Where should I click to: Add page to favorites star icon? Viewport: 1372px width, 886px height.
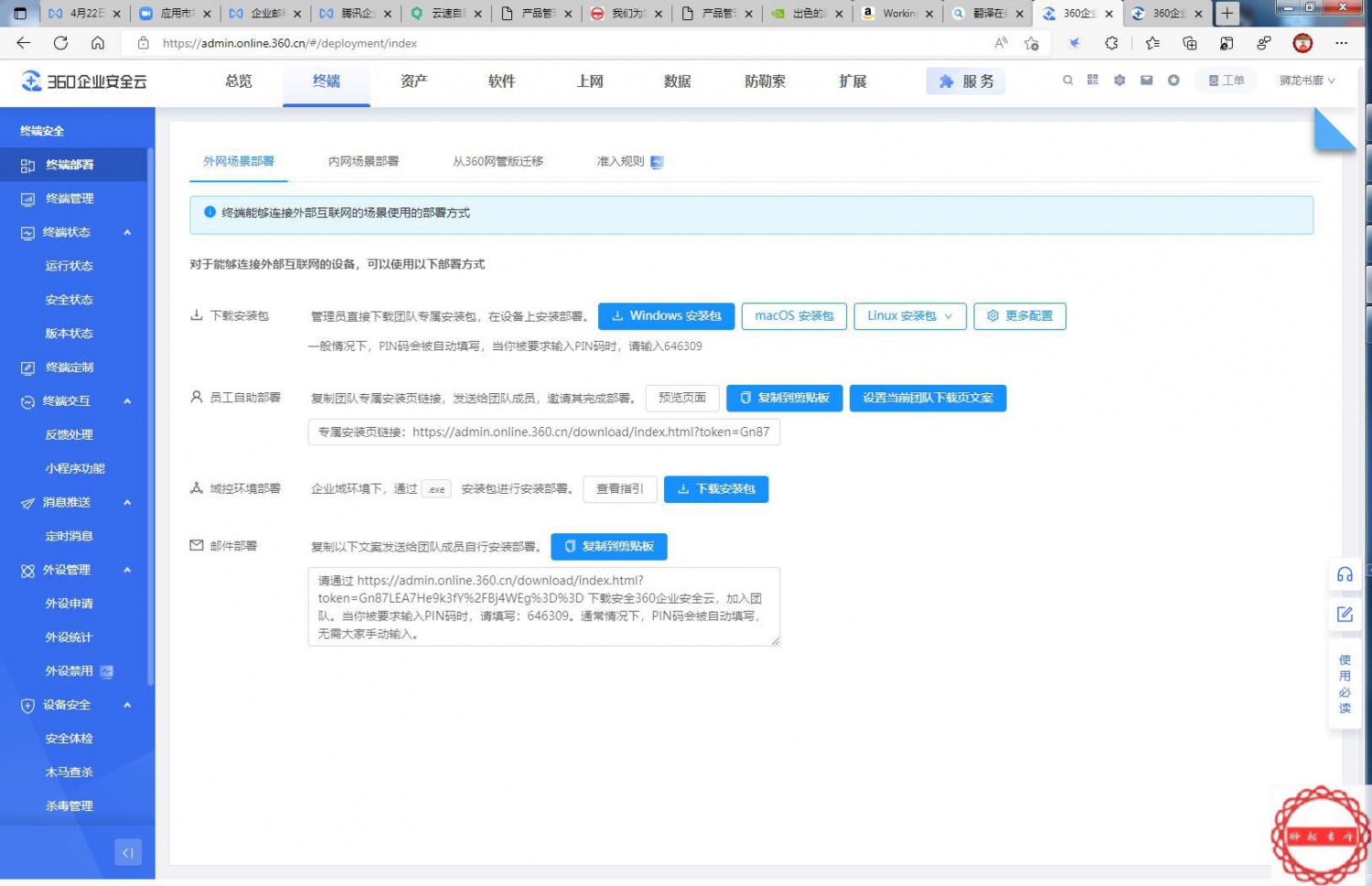tap(1032, 43)
